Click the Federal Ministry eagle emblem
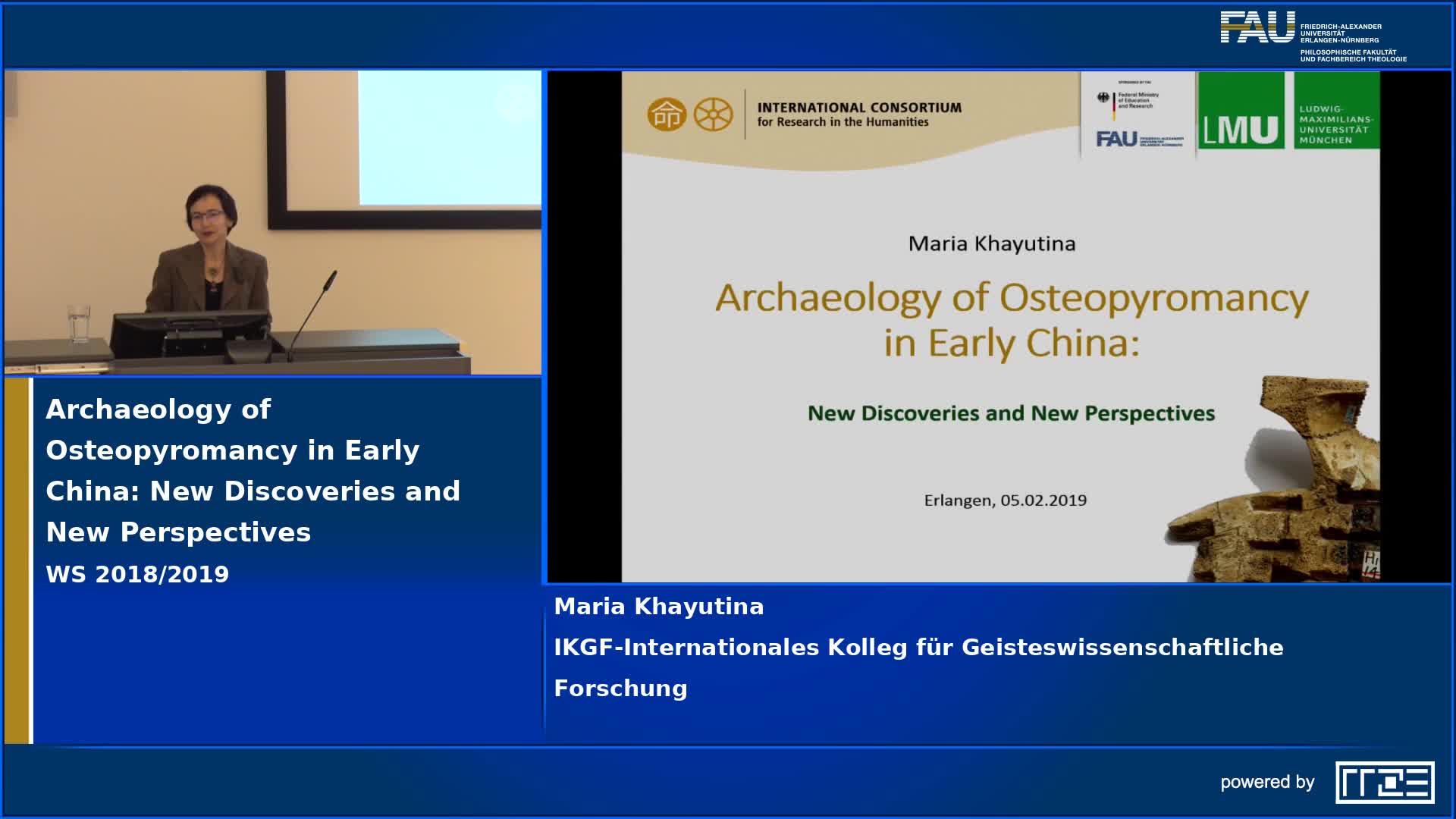 [x=1103, y=99]
